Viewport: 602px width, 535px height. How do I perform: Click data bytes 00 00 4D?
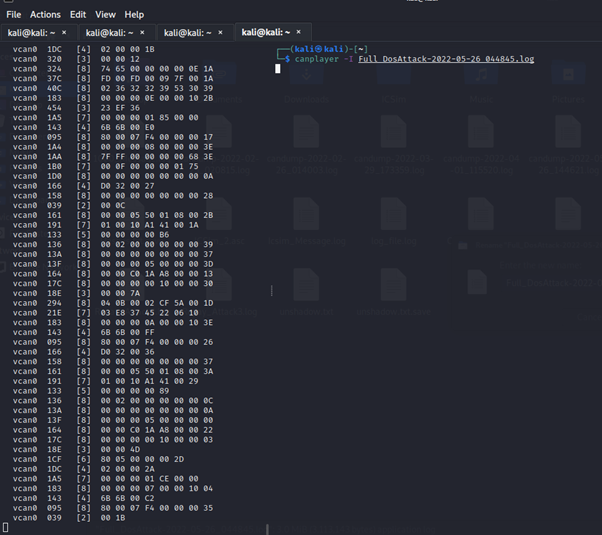[120, 449]
